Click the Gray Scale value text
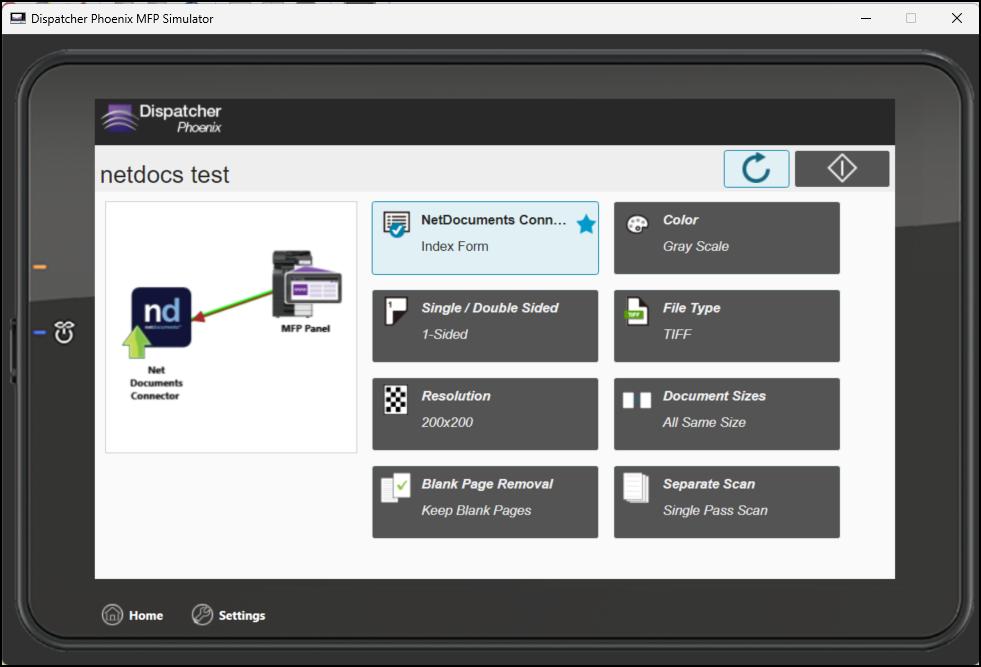Viewport: 981px width, 667px height. pos(696,247)
